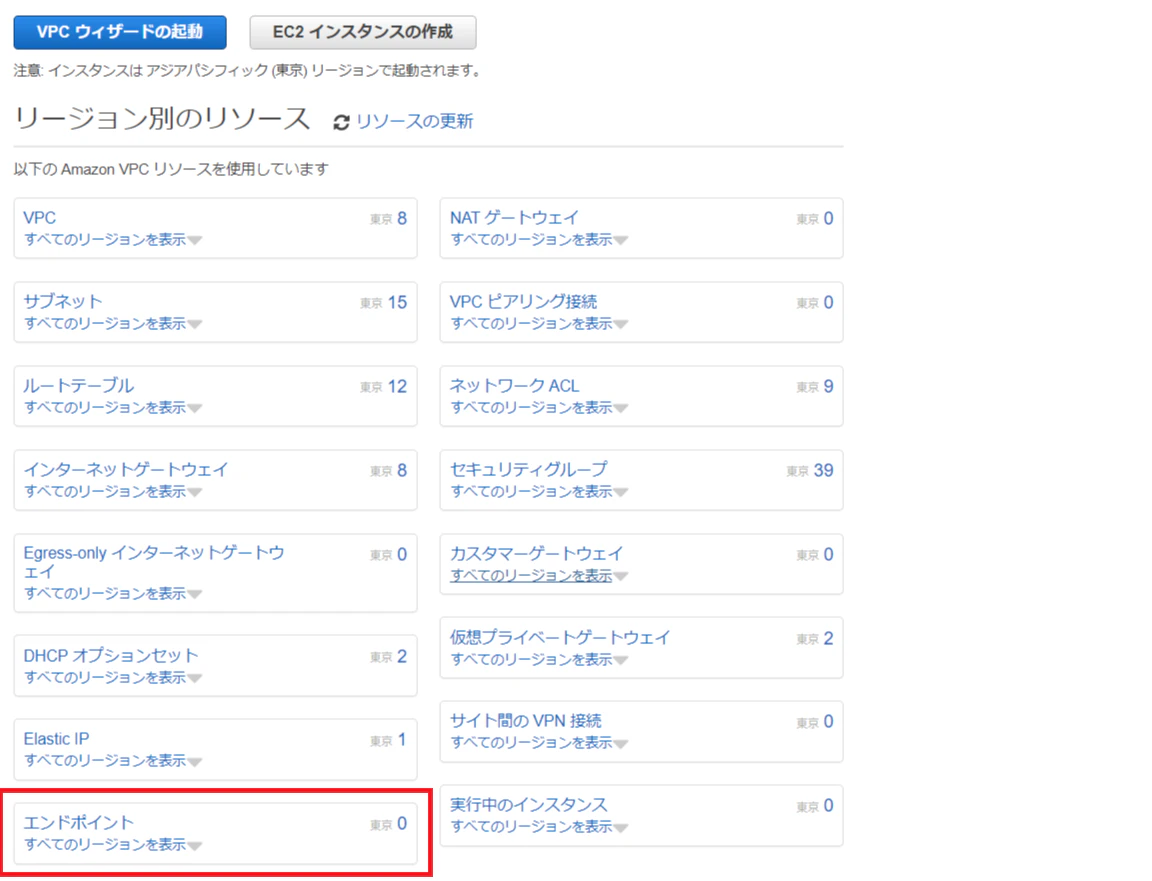Expand すべてのリージョンを表示 under ルートテーブル
Screen dimensions: 1152x881
point(112,407)
